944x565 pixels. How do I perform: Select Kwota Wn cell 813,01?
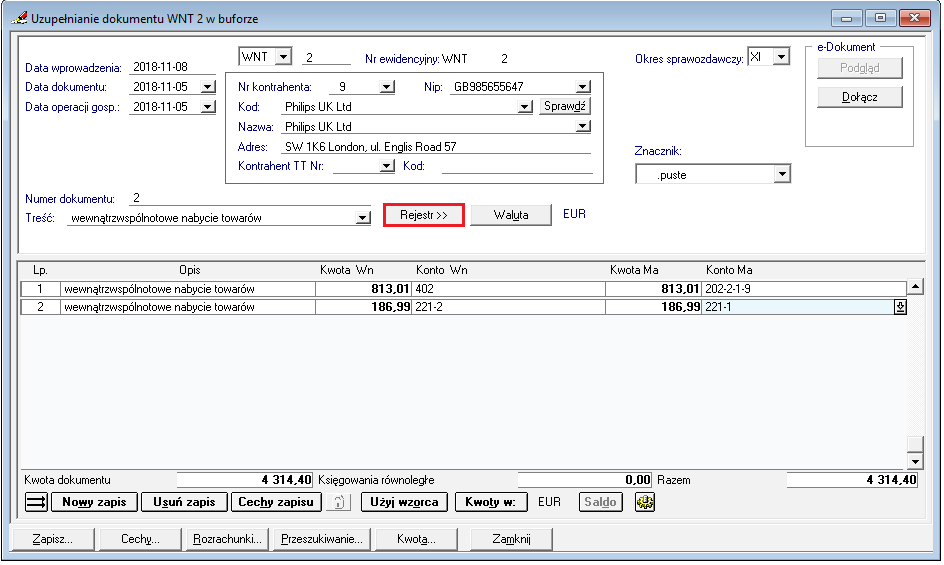click(x=364, y=289)
